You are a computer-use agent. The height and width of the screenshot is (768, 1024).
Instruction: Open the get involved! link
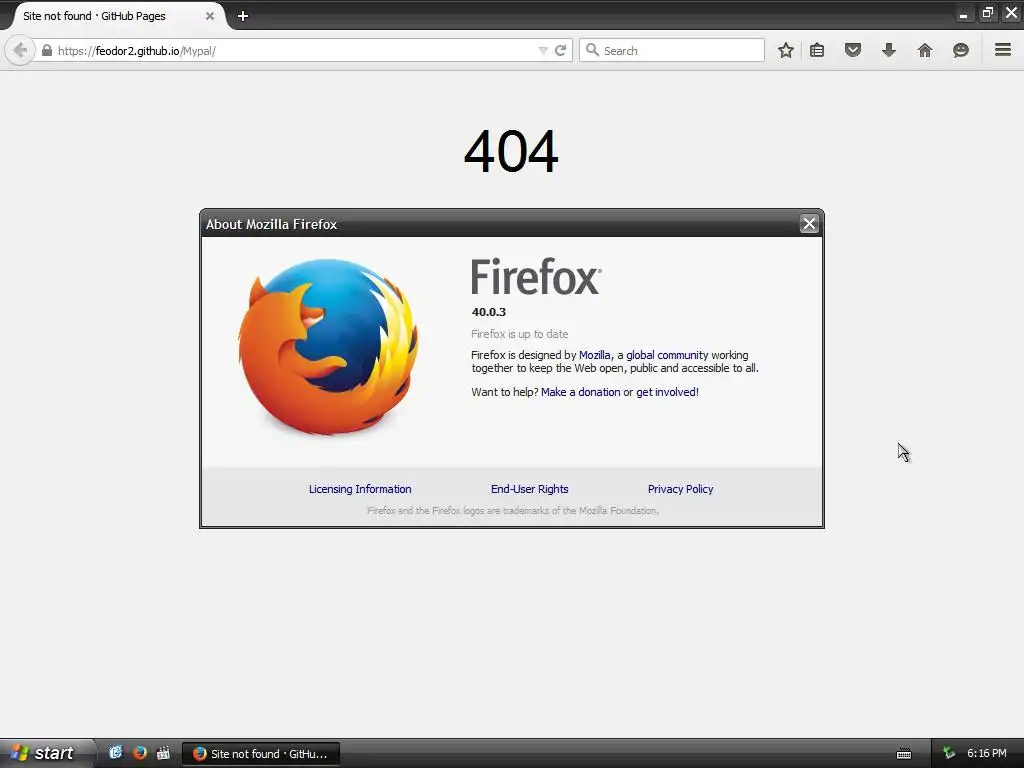(x=667, y=392)
